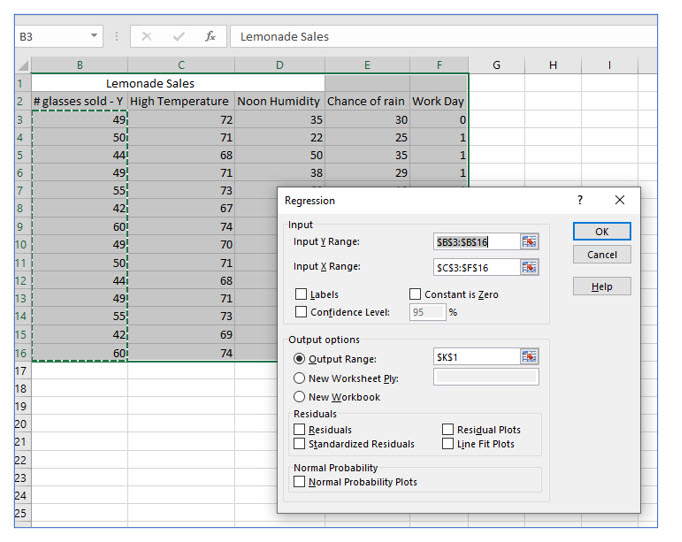
Task: Select column D header
Action: 280,65
